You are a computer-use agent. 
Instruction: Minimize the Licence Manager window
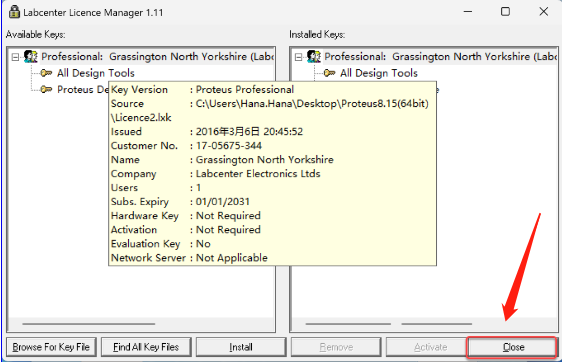(468, 12)
